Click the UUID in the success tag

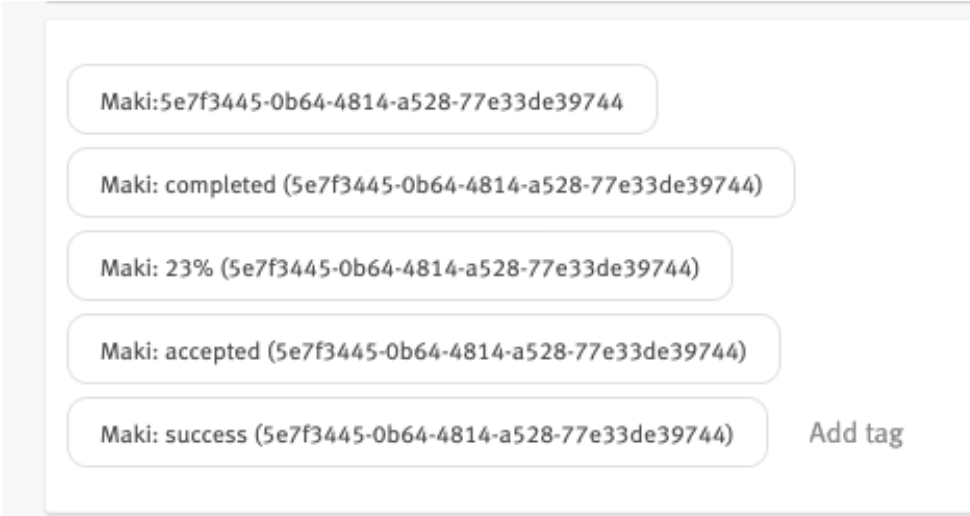tap(495, 434)
